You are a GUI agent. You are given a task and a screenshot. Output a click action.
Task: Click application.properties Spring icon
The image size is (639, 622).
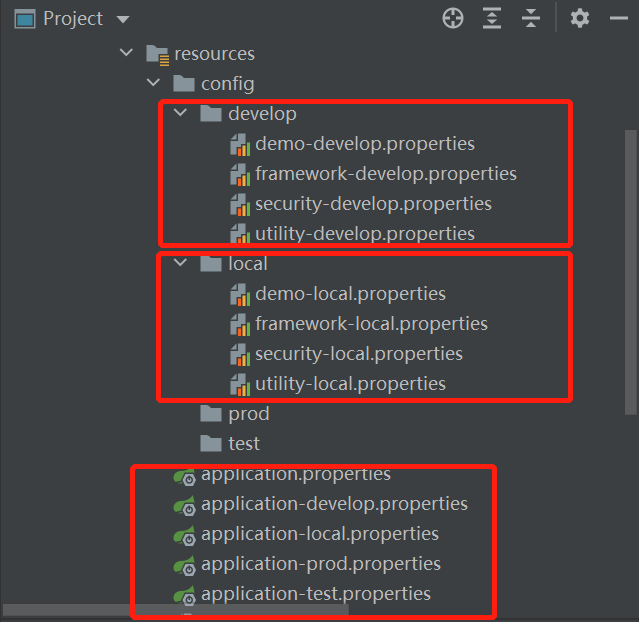pos(185,477)
